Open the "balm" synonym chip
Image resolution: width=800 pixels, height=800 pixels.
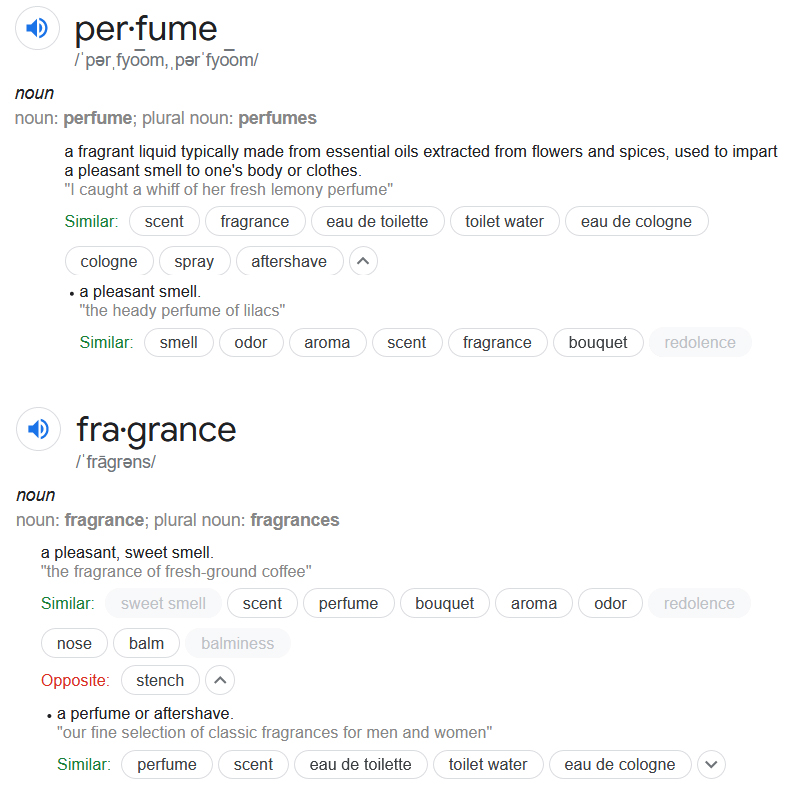click(147, 644)
